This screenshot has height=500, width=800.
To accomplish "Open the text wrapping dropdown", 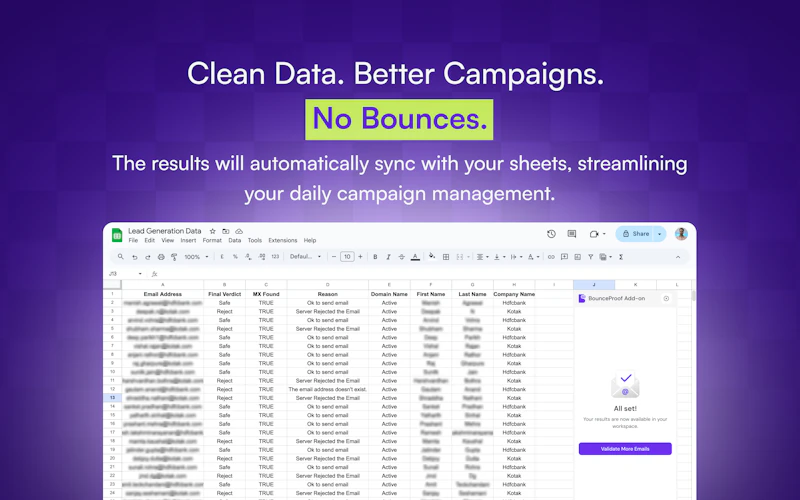I will [x=516, y=257].
